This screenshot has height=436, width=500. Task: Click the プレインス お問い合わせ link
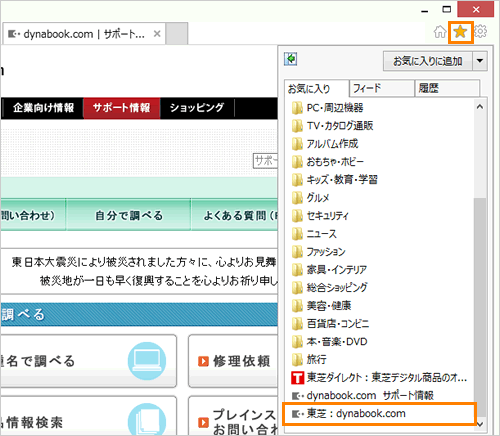245,421
